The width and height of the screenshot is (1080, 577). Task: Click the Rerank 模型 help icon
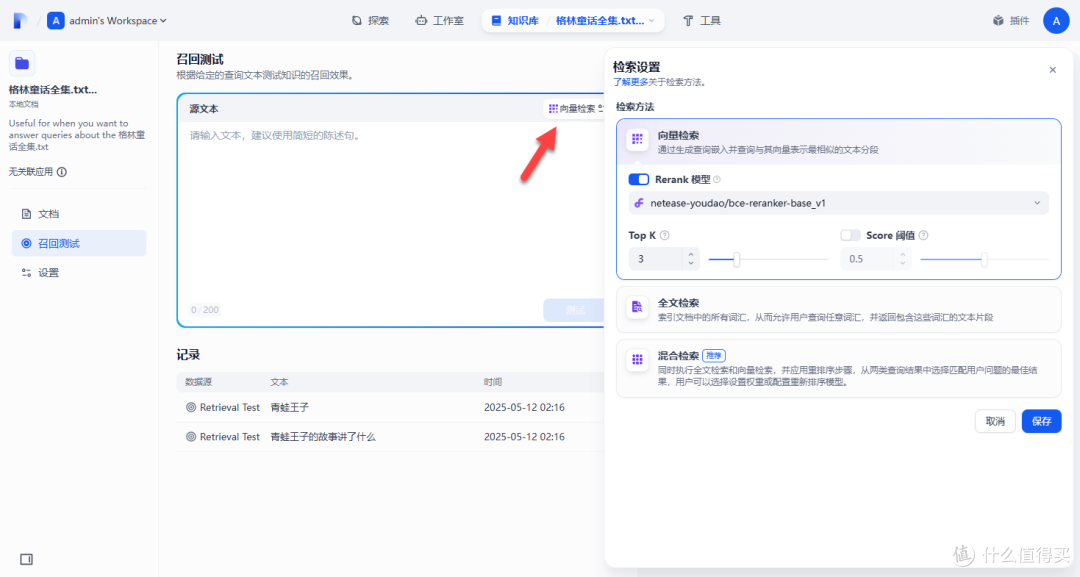(717, 180)
